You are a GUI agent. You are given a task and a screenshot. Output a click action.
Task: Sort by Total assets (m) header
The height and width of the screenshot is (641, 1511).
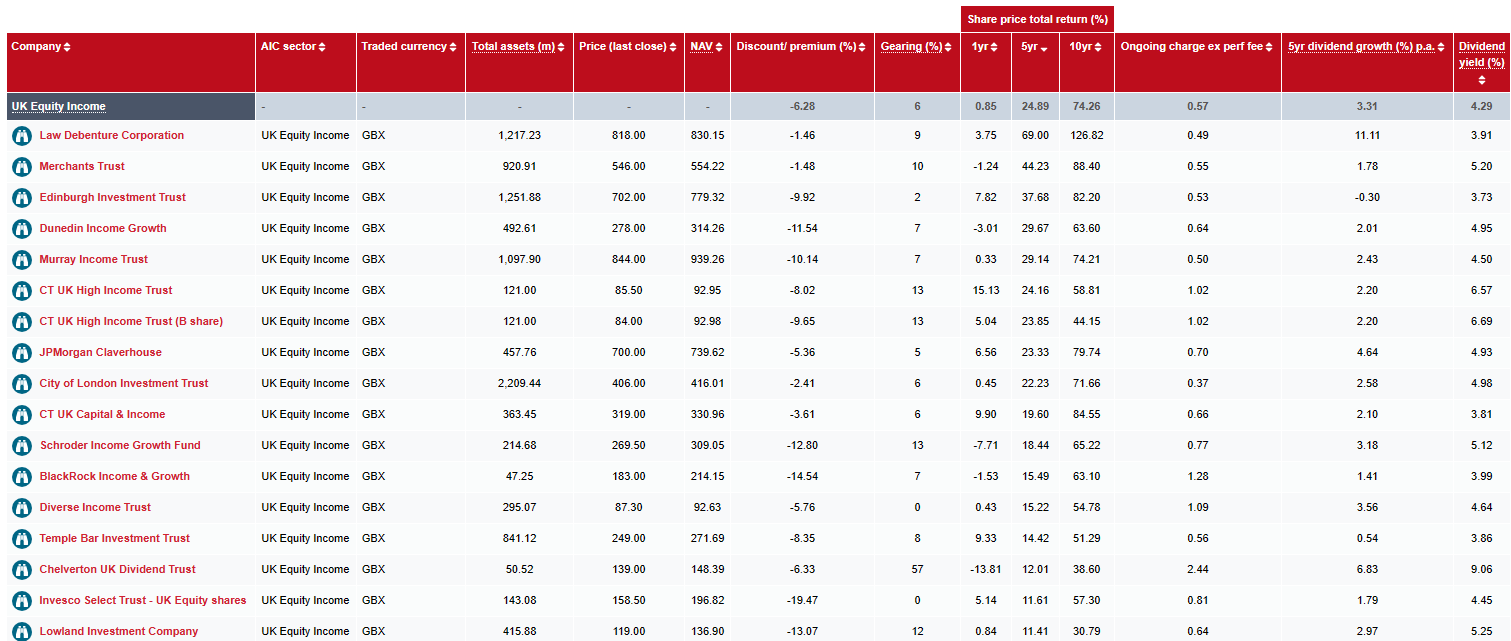519,47
